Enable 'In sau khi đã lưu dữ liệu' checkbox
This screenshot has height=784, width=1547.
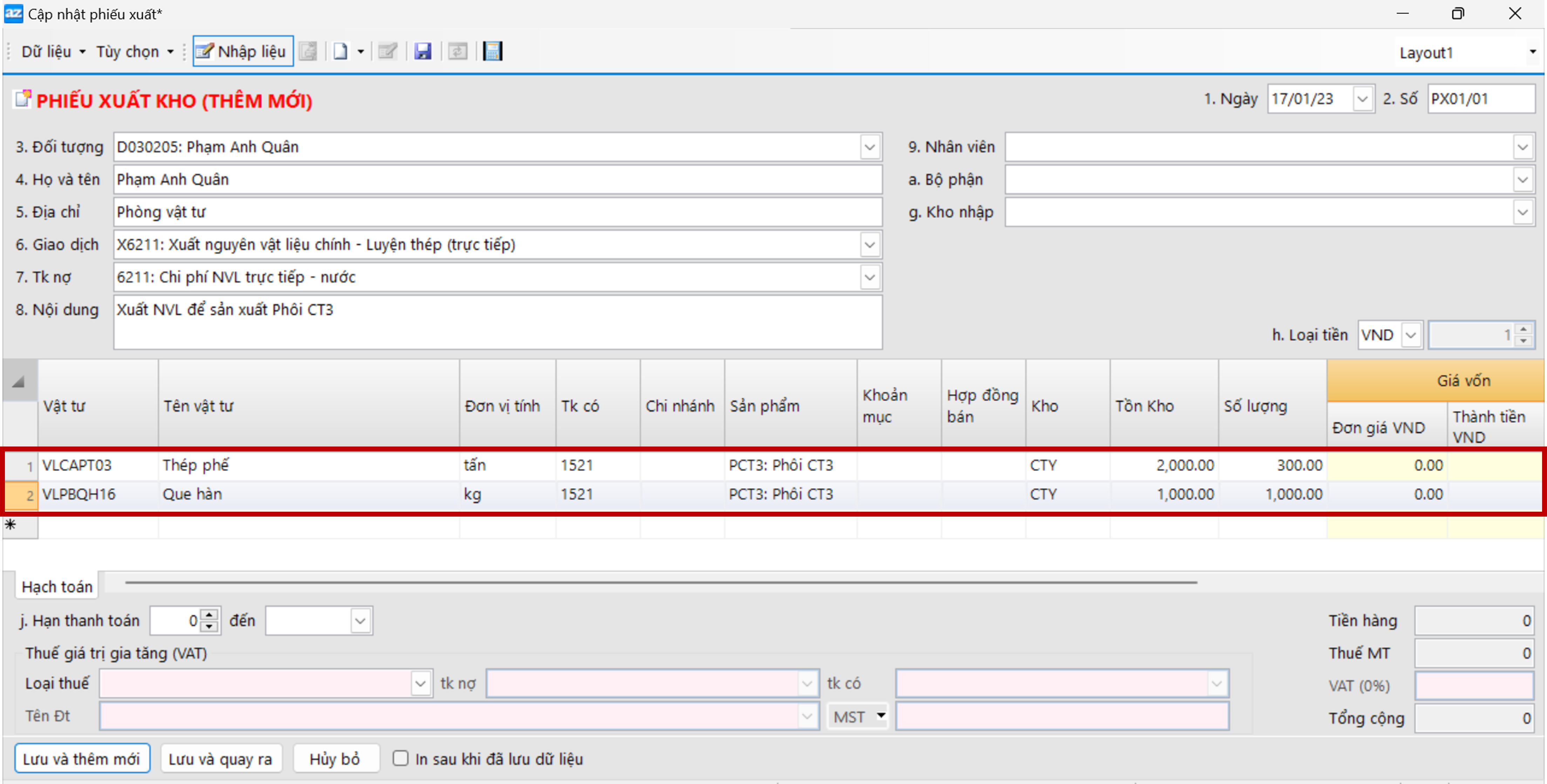coord(401,758)
